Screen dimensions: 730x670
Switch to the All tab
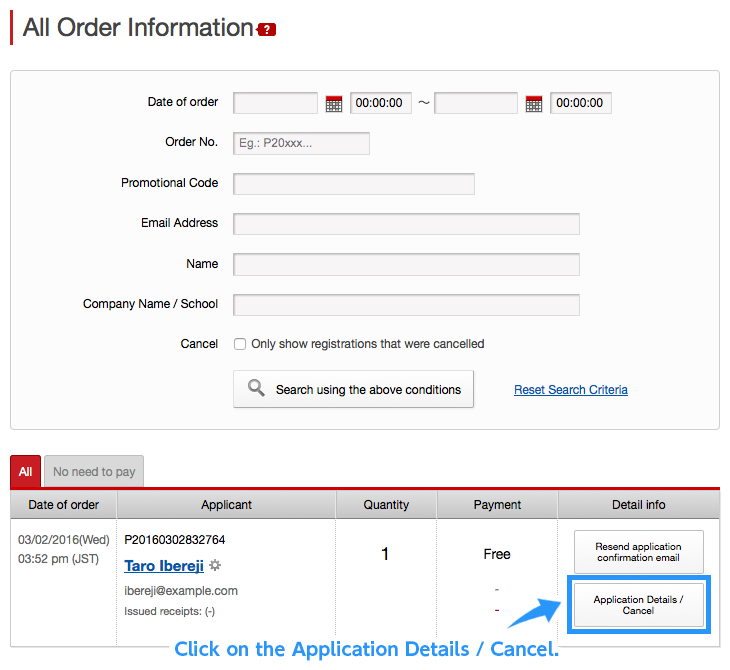(x=26, y=472)
